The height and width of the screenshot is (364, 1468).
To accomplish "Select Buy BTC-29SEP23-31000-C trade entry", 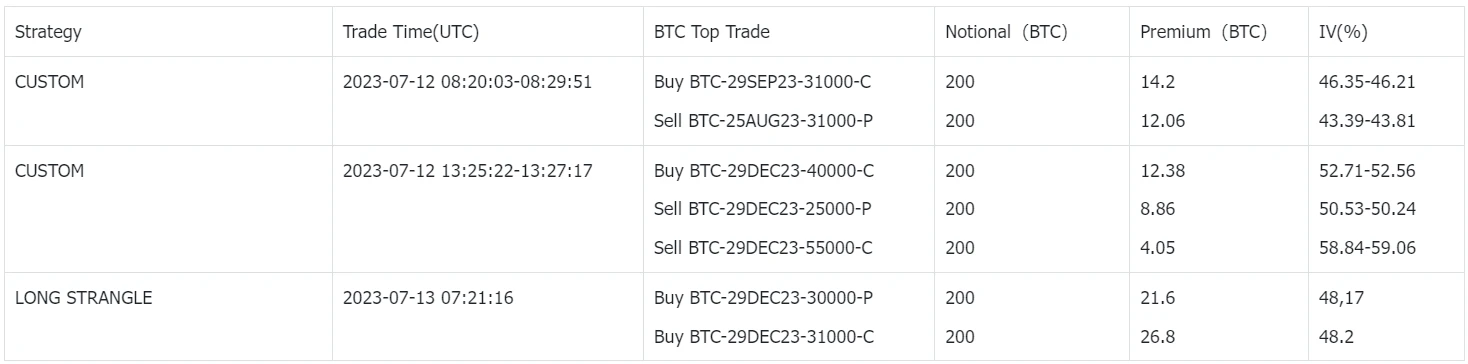I will coord(765,82).
